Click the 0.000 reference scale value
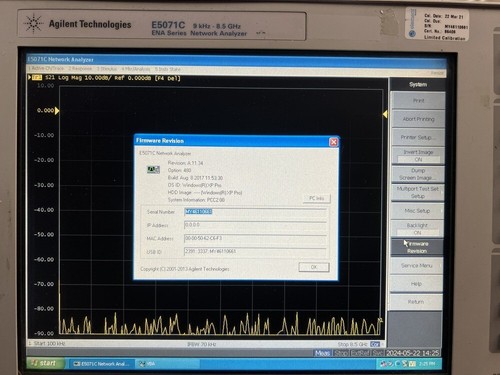Viewport: 500px width, 375px height. (x=45, y=110)
